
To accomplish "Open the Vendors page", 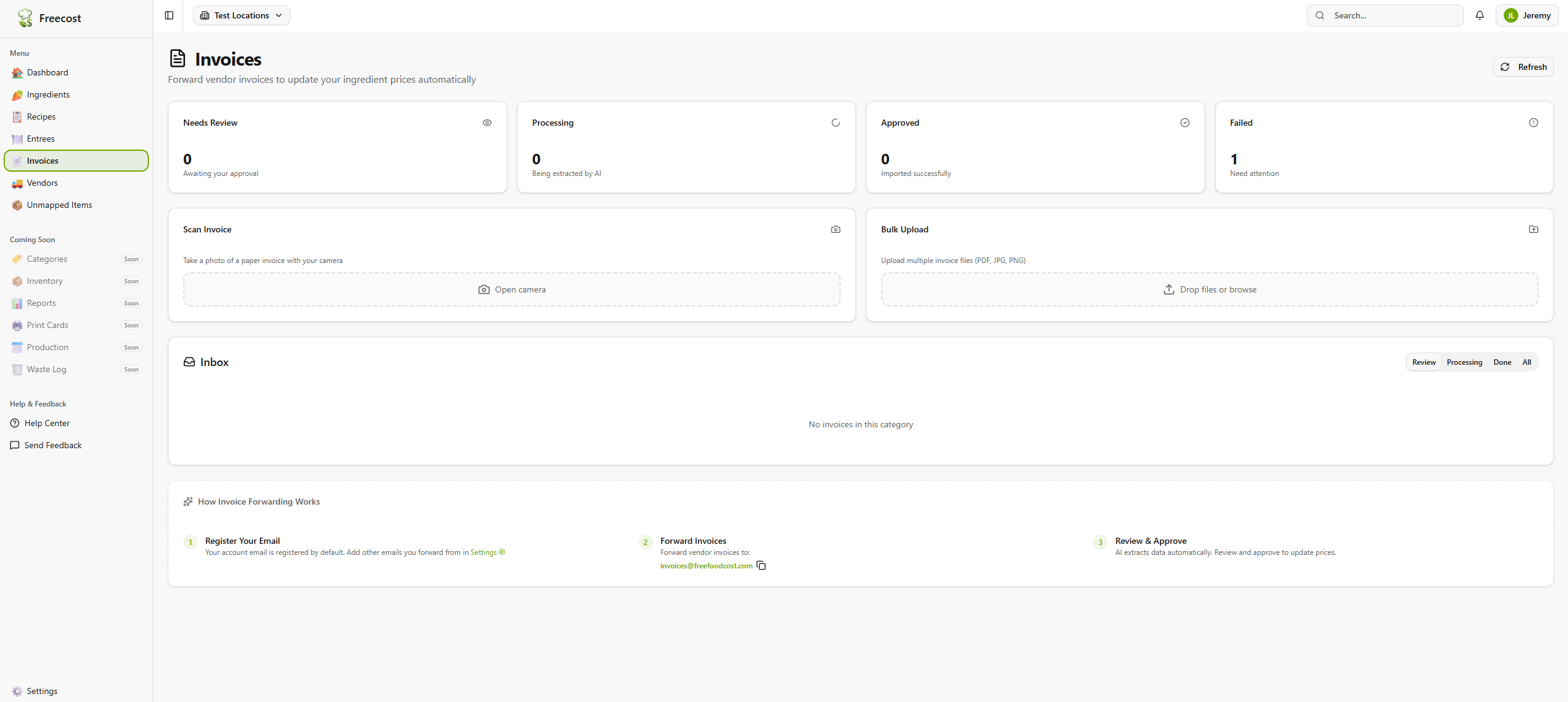I will point(43,183).
